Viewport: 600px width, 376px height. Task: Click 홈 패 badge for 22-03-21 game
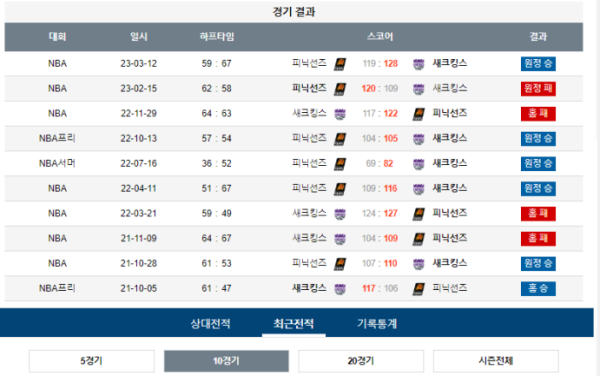pos(538,213)
